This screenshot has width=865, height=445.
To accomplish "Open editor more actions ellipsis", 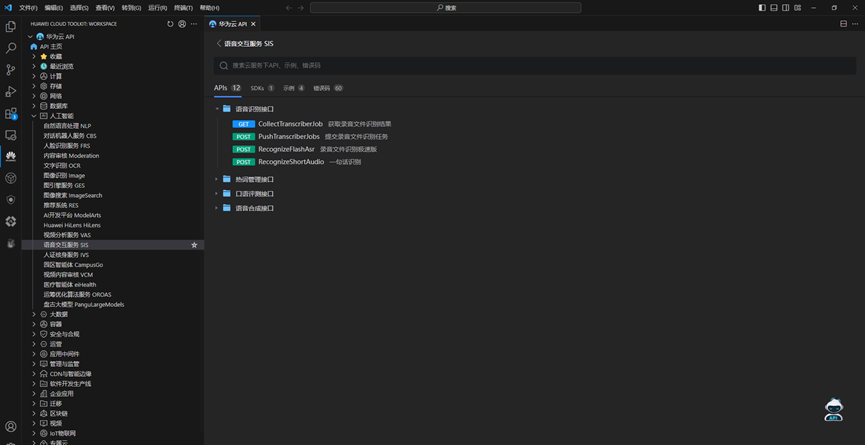I will coord(855,24).
